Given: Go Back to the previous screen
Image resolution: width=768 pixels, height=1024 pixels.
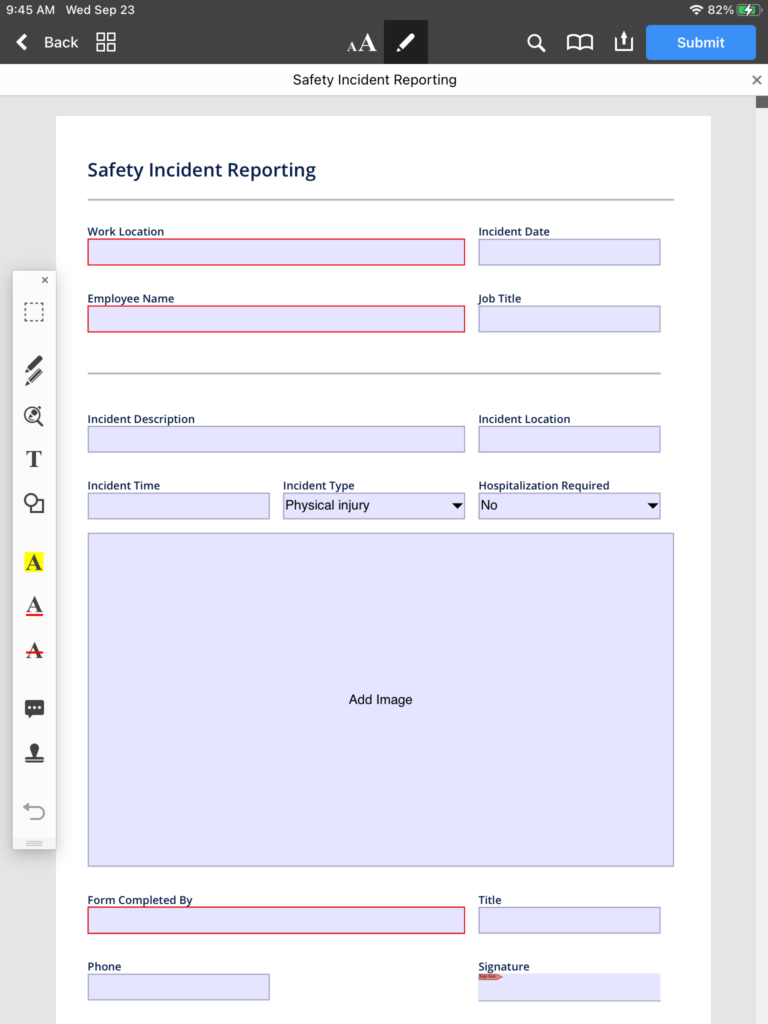Looking at the screenshot, I should 47,42.
